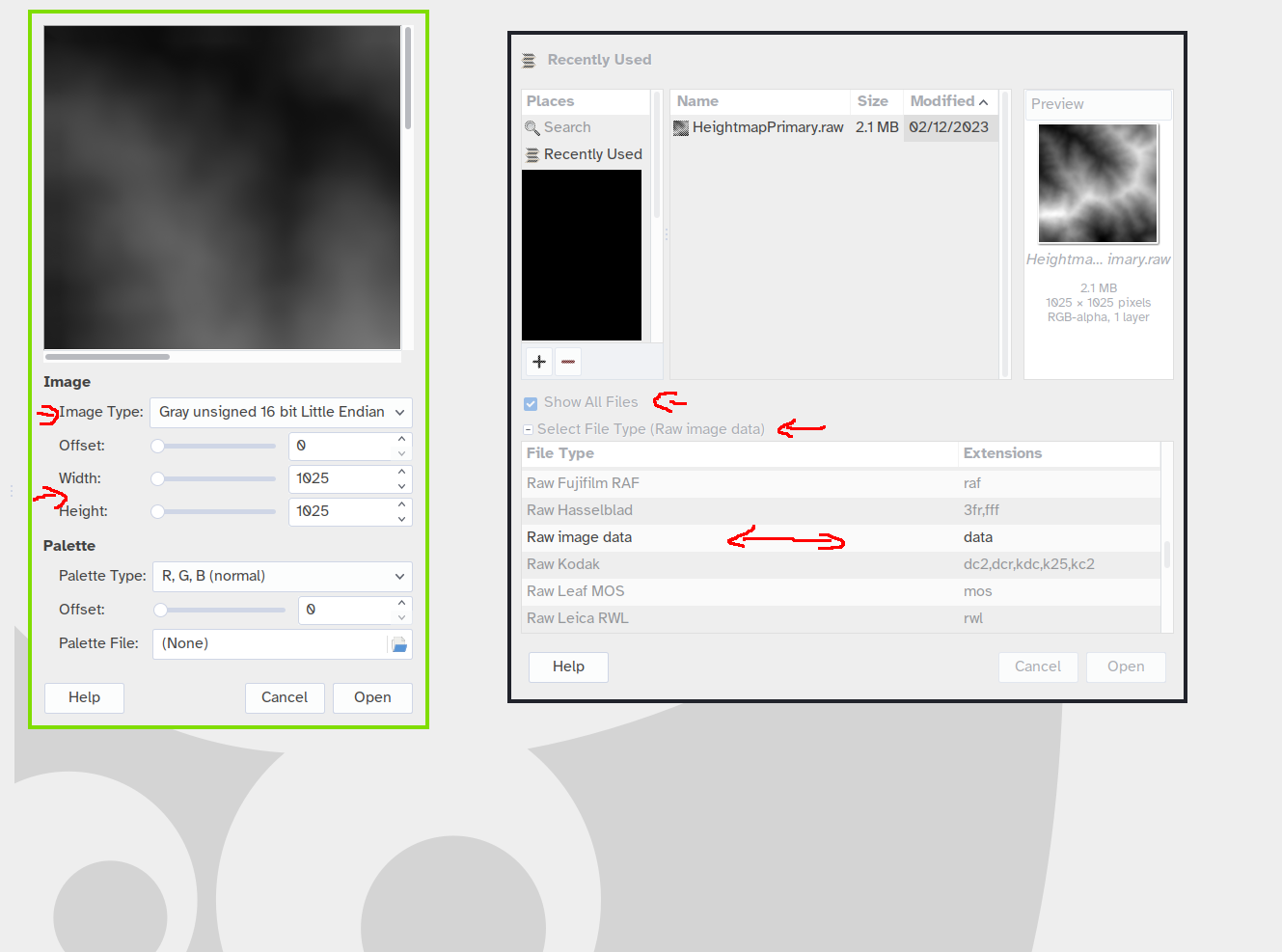Click the heightmap preview thumbnail

pyautogui.click(x=1098, y=183)
